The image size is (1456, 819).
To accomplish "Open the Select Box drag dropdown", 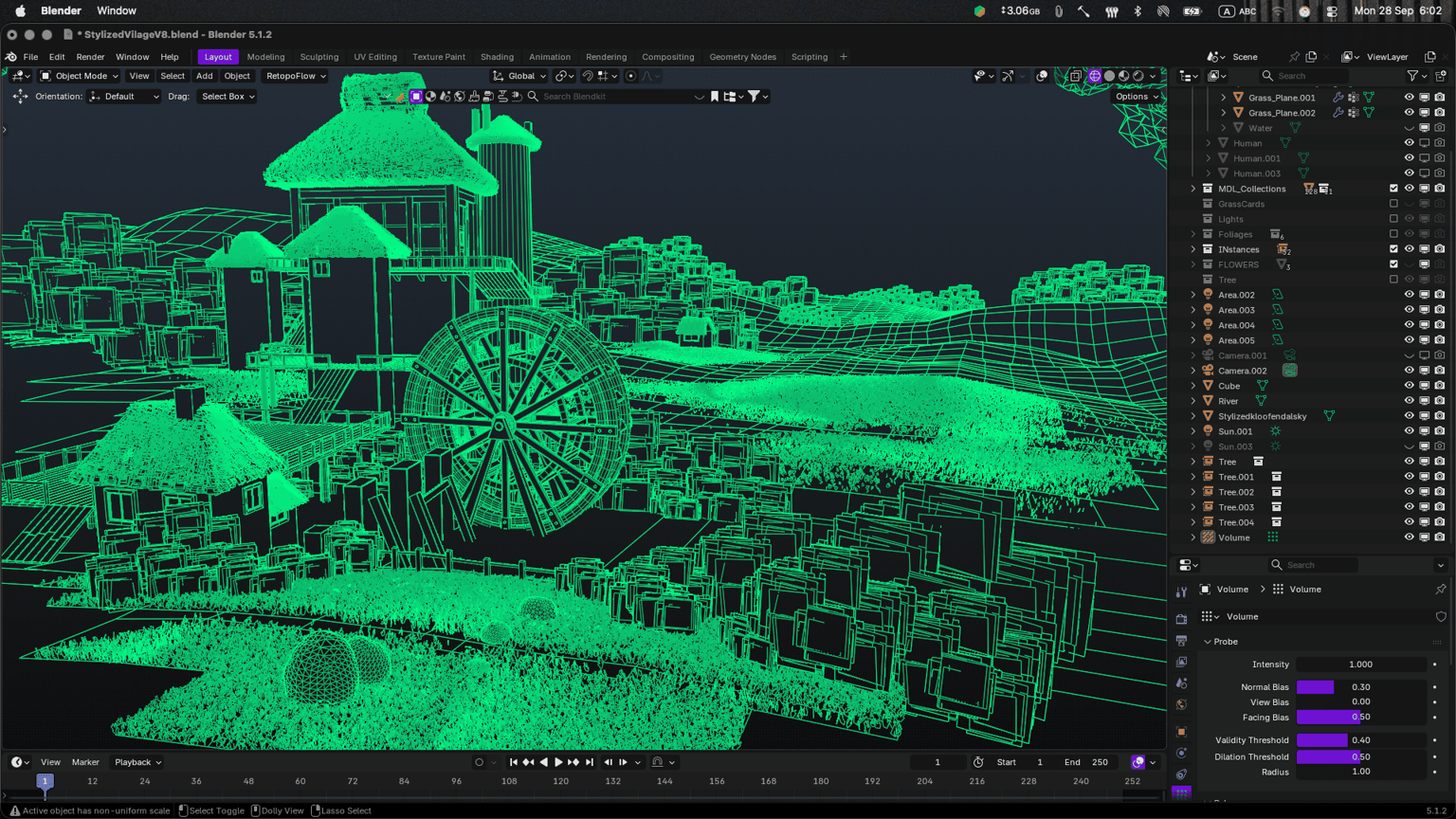I will pyautogui.click(x=227, y=97).
